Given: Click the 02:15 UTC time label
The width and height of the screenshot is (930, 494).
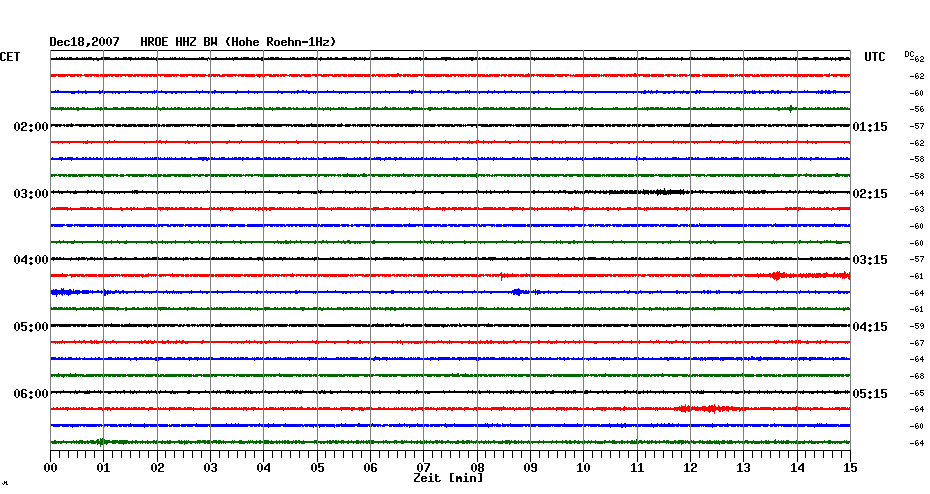Looking at the screenshot, I should [870, 193].
